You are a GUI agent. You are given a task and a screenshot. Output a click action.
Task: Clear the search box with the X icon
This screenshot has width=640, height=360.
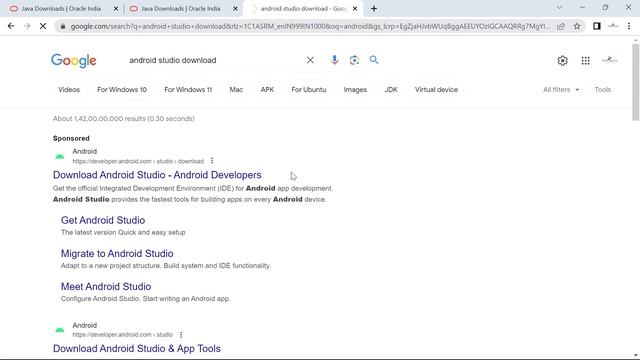pos(310,60)
